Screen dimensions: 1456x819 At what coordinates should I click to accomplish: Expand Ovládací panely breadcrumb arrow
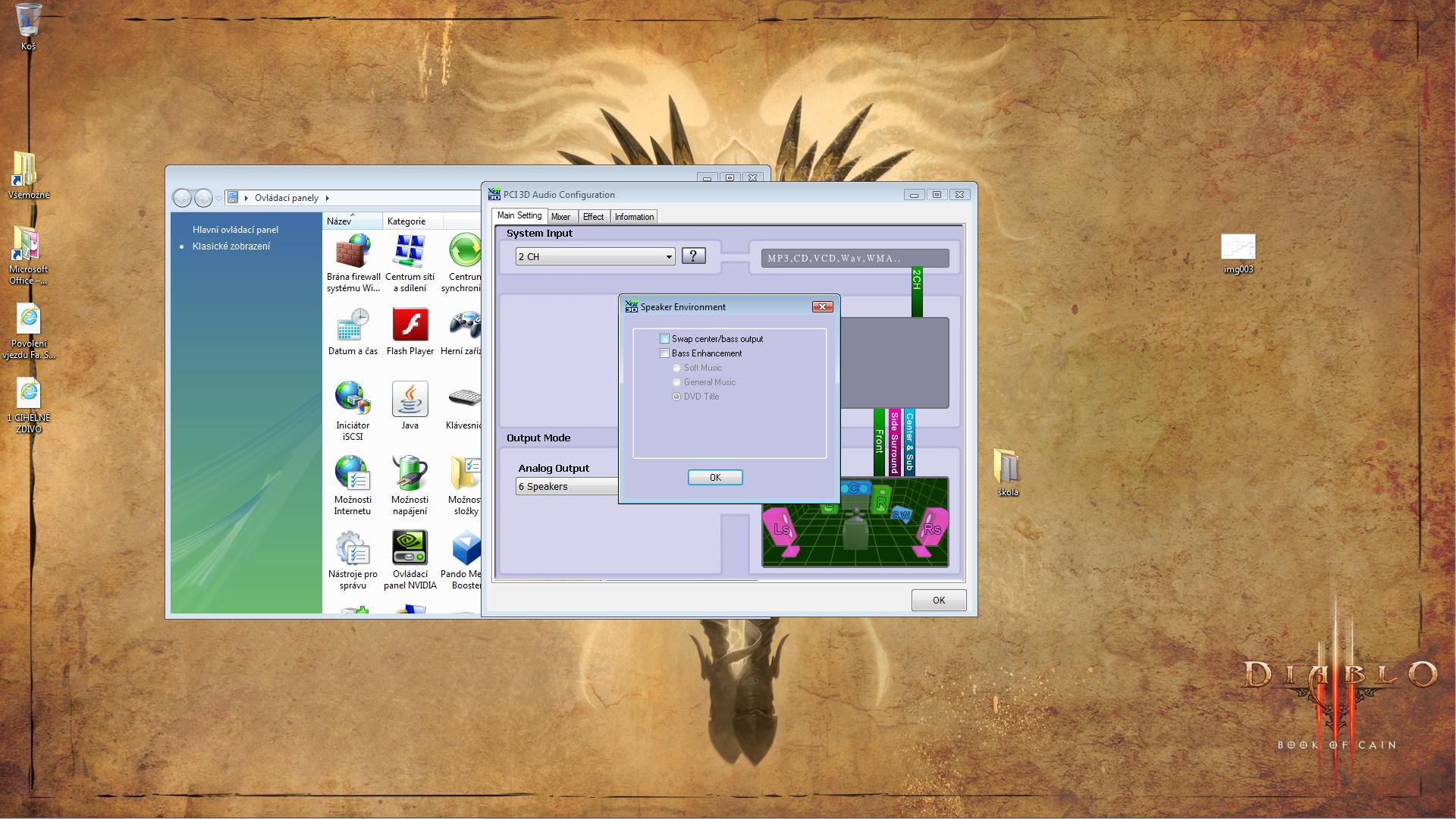[x=327, y=198]
